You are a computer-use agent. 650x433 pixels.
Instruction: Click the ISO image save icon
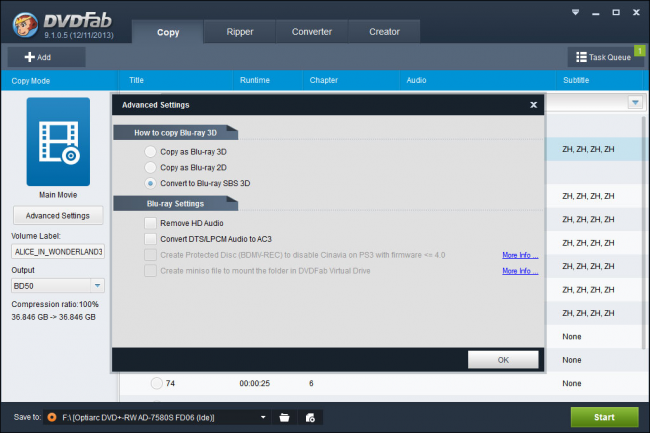pos(310,417)
